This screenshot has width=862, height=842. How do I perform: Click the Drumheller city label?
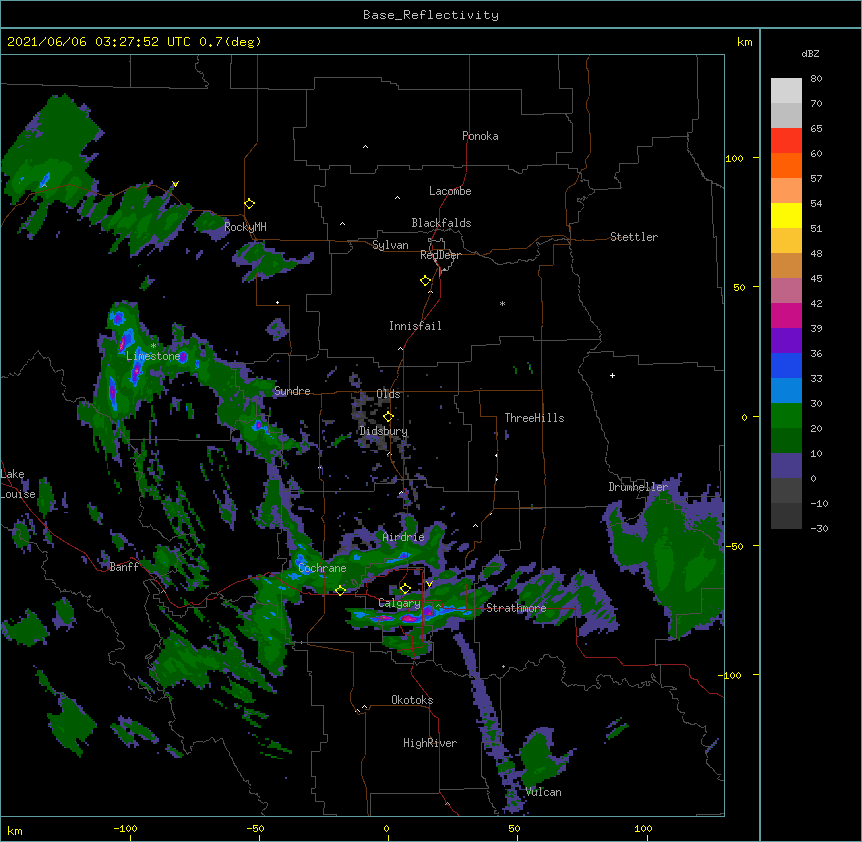coord(638,487)
